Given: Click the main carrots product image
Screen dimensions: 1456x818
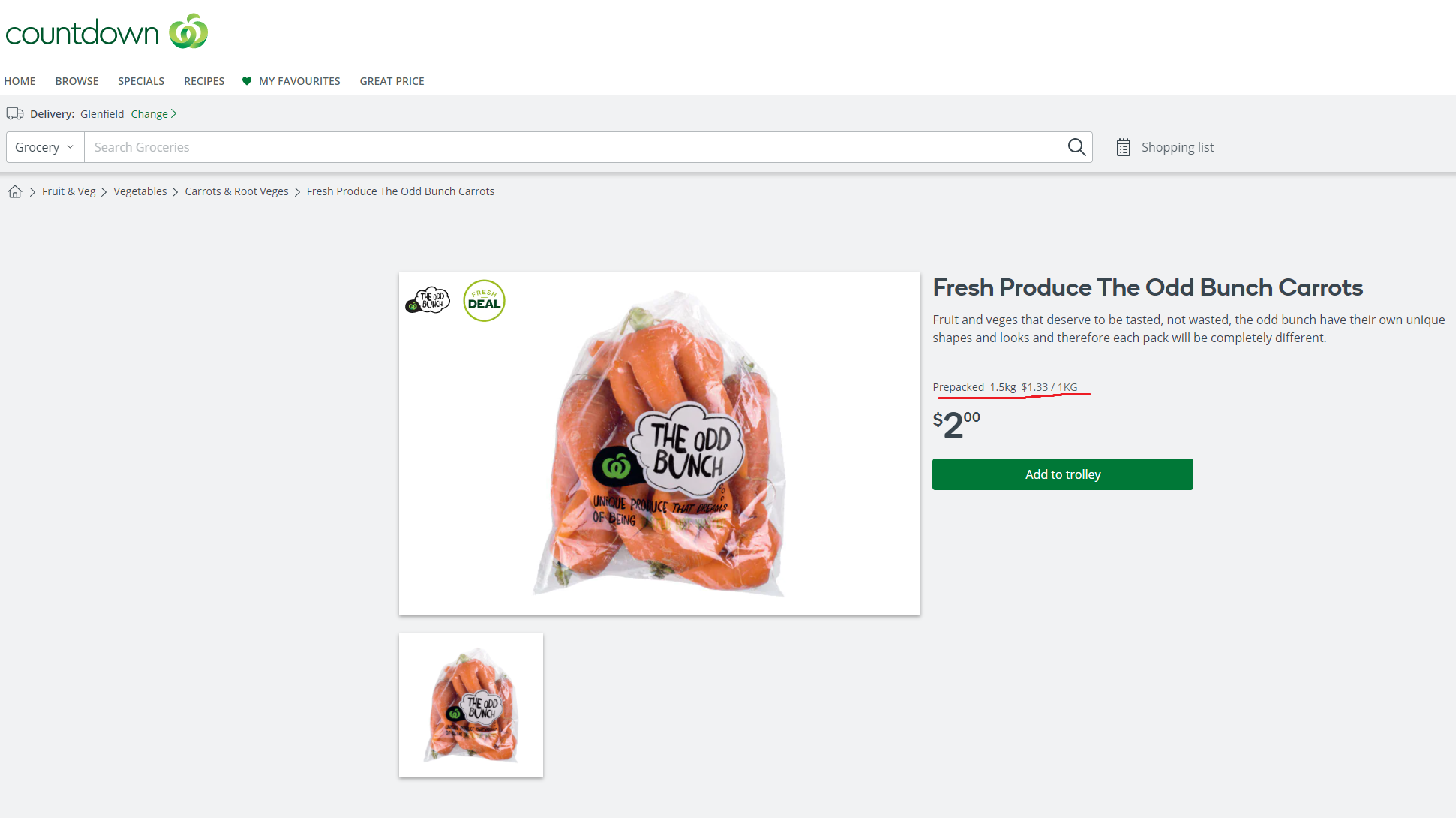Looking at the screenshot, I should pyautogui.click(x=659, y=444).
